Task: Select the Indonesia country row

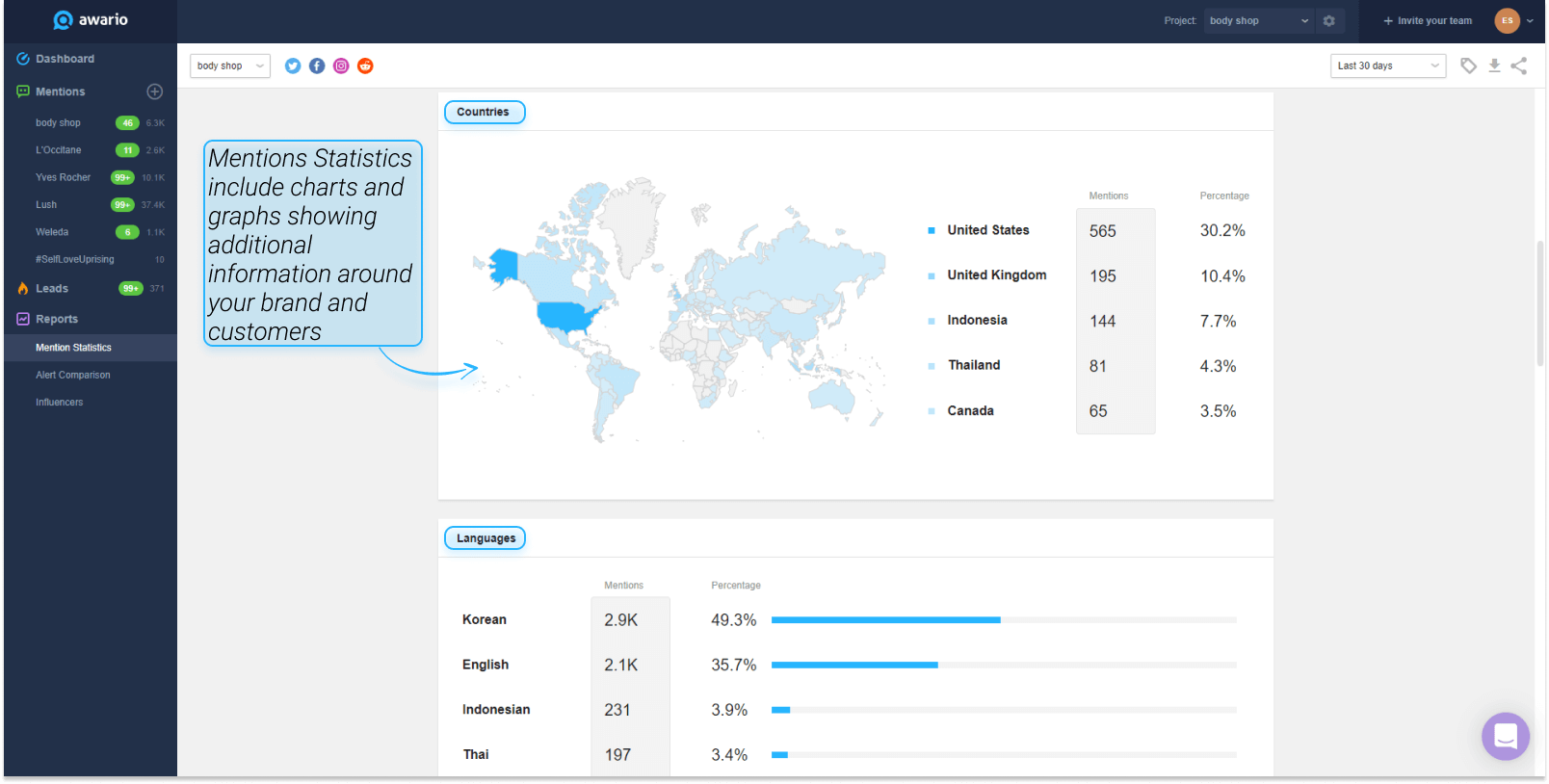Action: 1089,321
